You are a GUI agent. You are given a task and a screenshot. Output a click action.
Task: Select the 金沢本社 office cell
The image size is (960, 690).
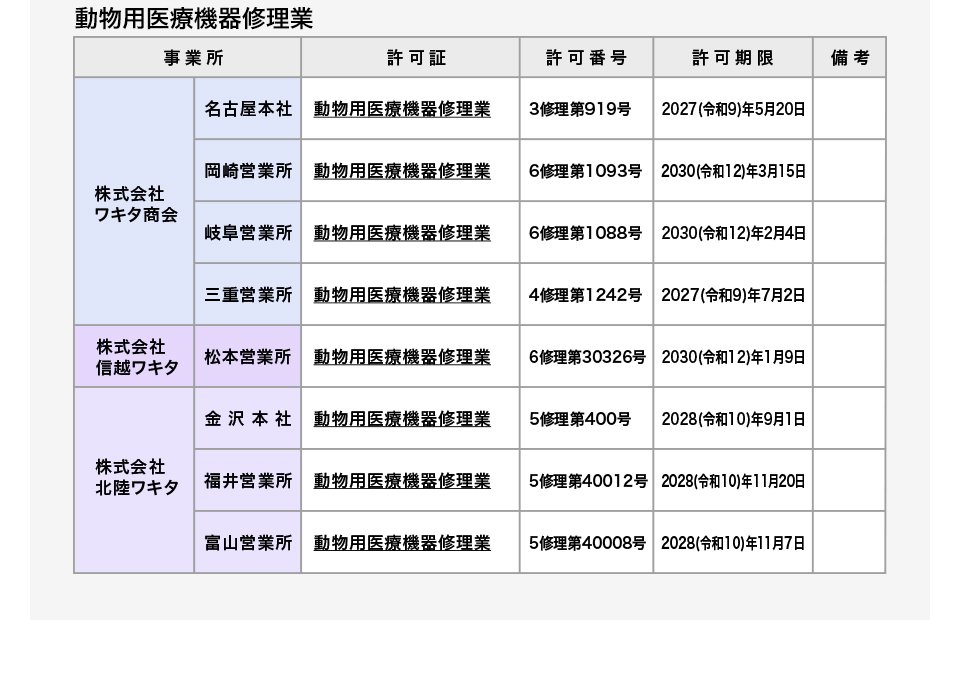click(248, 419)
